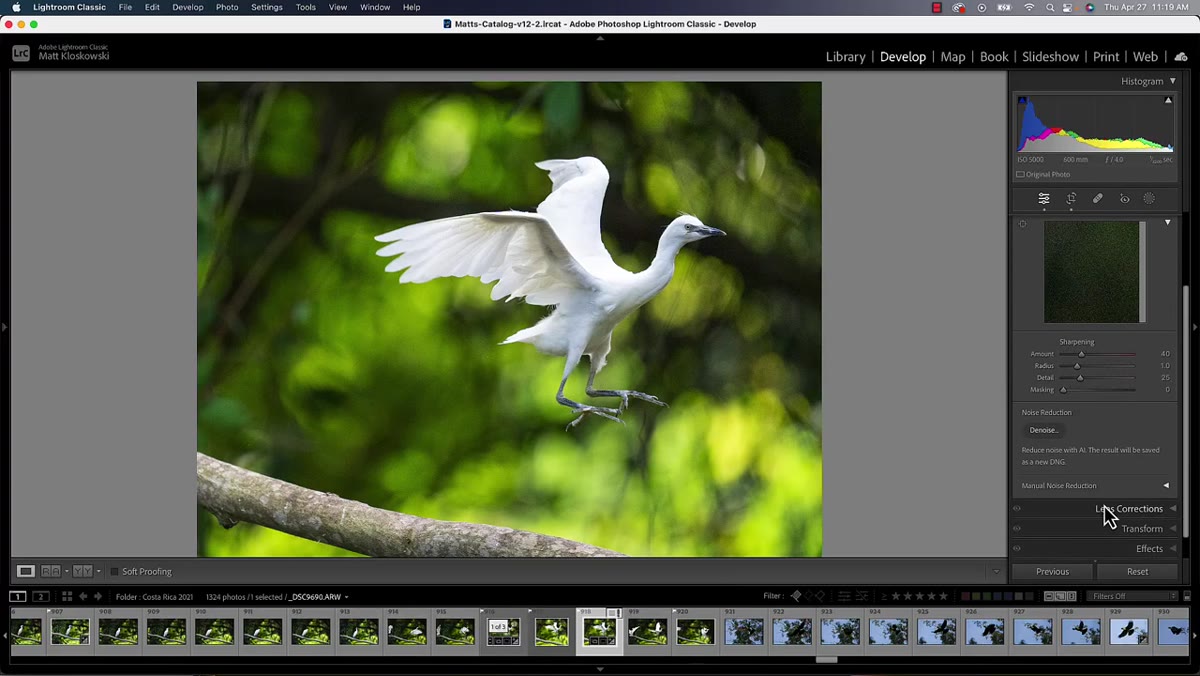Open macOS Spotlight search icon
The image size is (1200, 676).
point(1050,7)
